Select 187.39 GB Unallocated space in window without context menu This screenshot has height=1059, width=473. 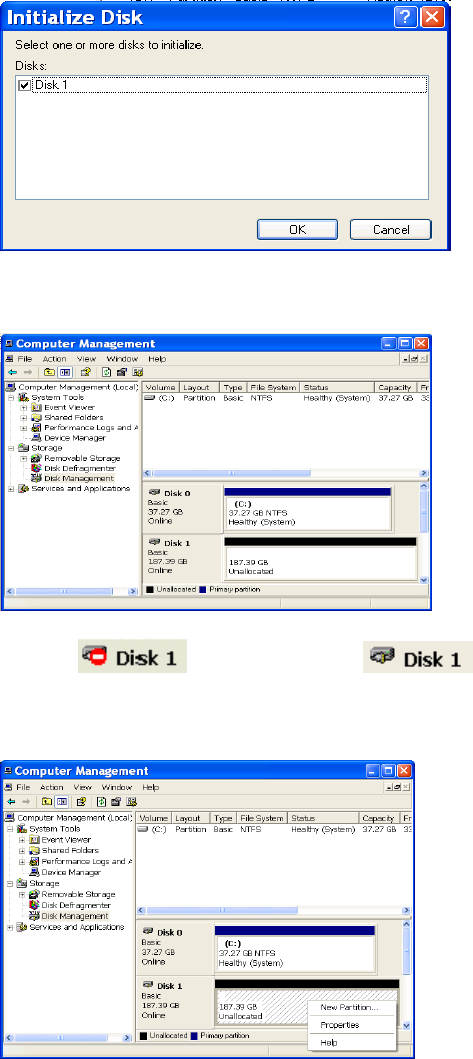click(x=320, y=562)
